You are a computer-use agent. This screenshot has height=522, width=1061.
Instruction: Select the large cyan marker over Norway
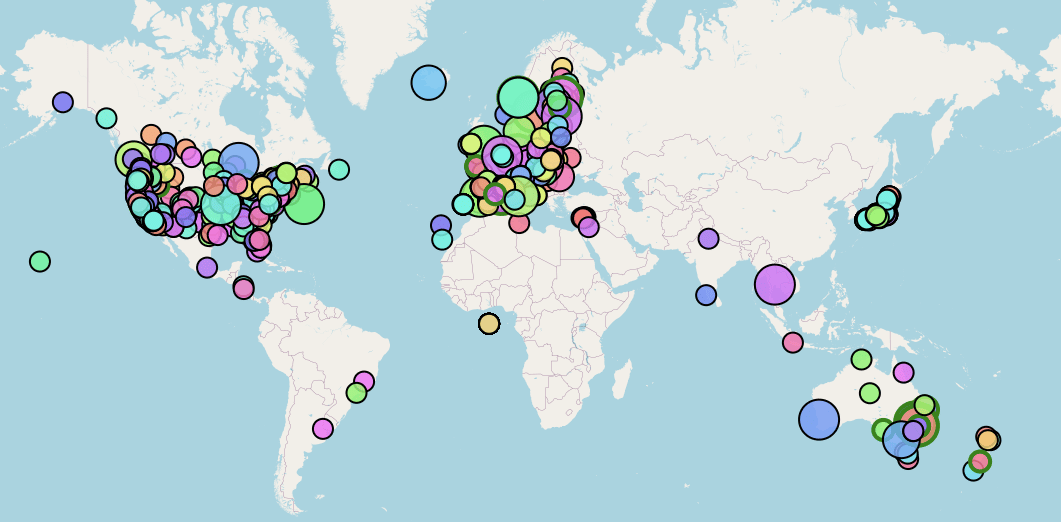pyautogui.click(x=518, y=97)
